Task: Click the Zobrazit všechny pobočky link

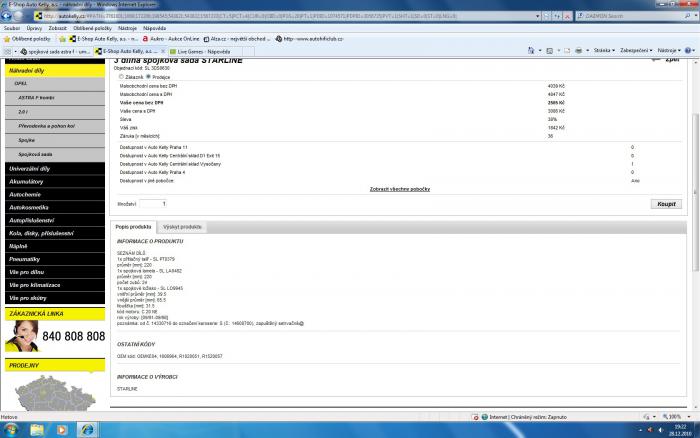Action: (x=400, y=188)
